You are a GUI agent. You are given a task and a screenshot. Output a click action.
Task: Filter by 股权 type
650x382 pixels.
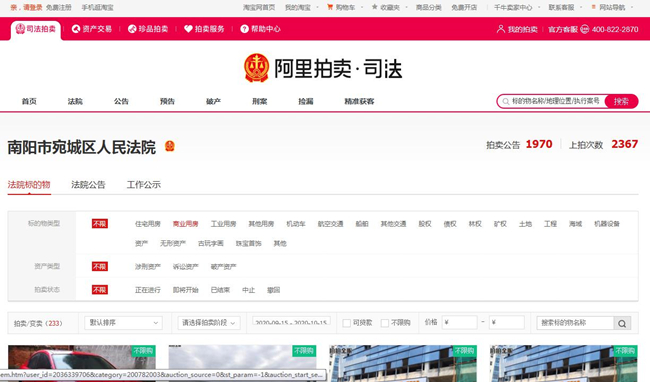coord(425,224)
